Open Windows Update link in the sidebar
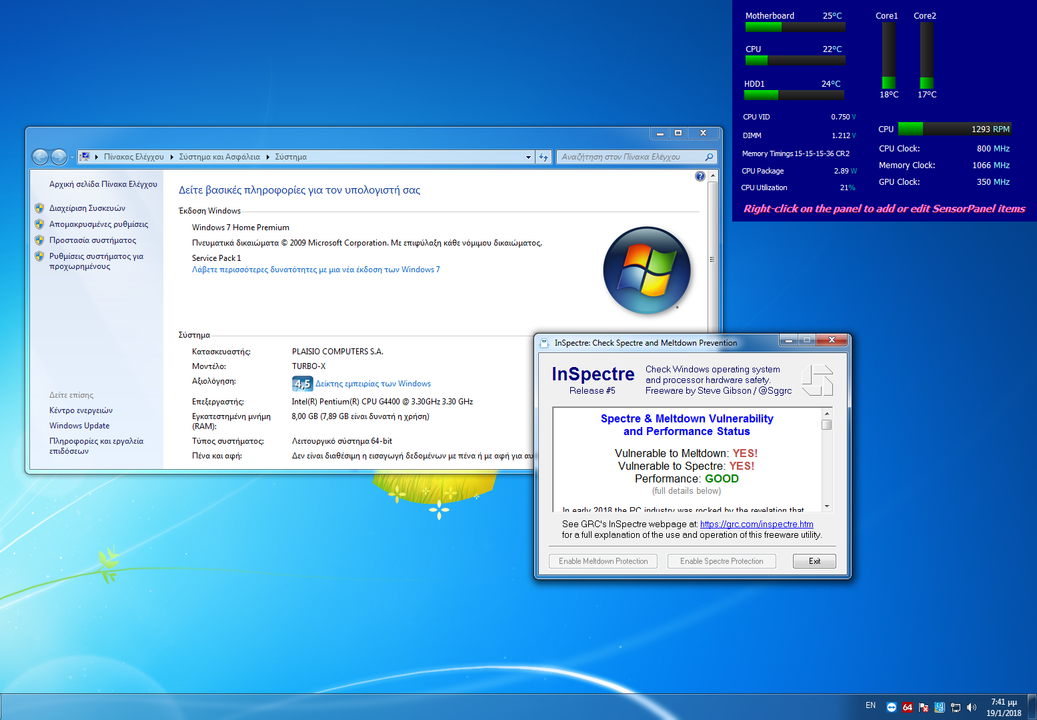This screenshot has height=720, width=1037. coord(79,426)
